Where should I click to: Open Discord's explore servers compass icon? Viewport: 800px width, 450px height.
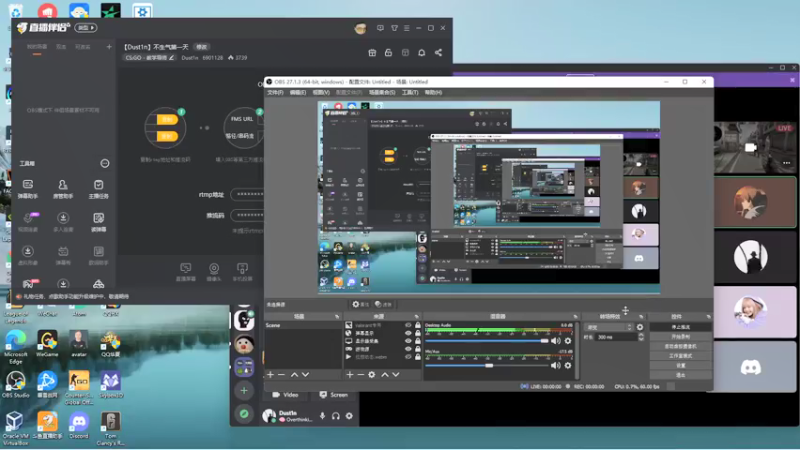click(x=244, y=414)
